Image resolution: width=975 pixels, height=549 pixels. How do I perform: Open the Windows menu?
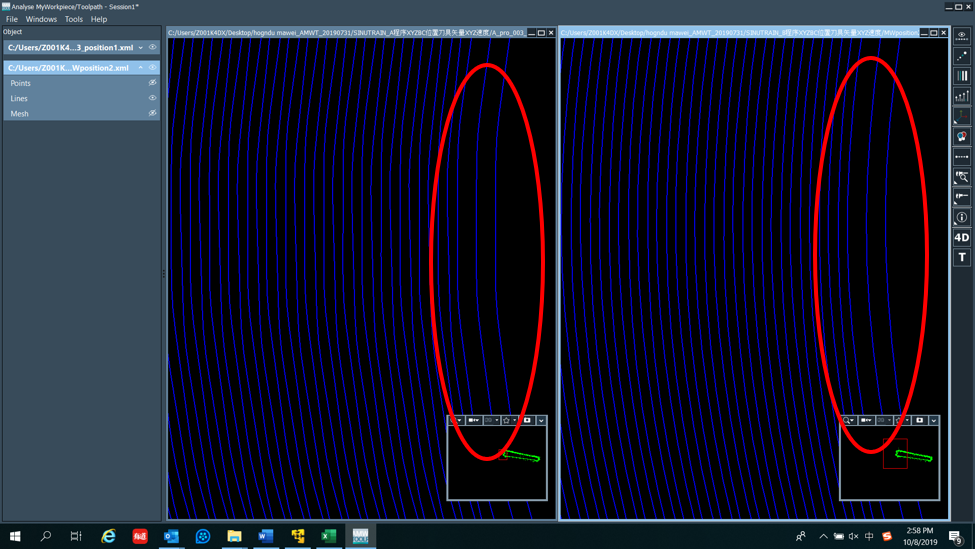coord(41,19)
